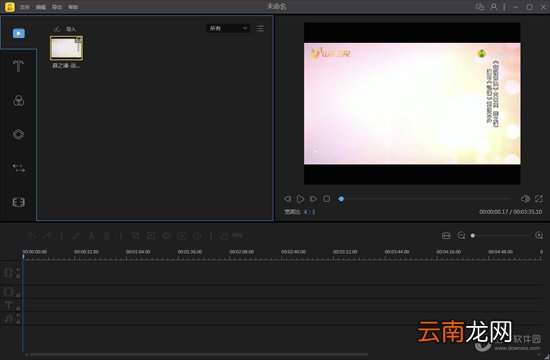Image resolution: width=550 pixels, height=360 pixels.
Task: Select the imported video thumbnail
Action: (x=66, y=48)
